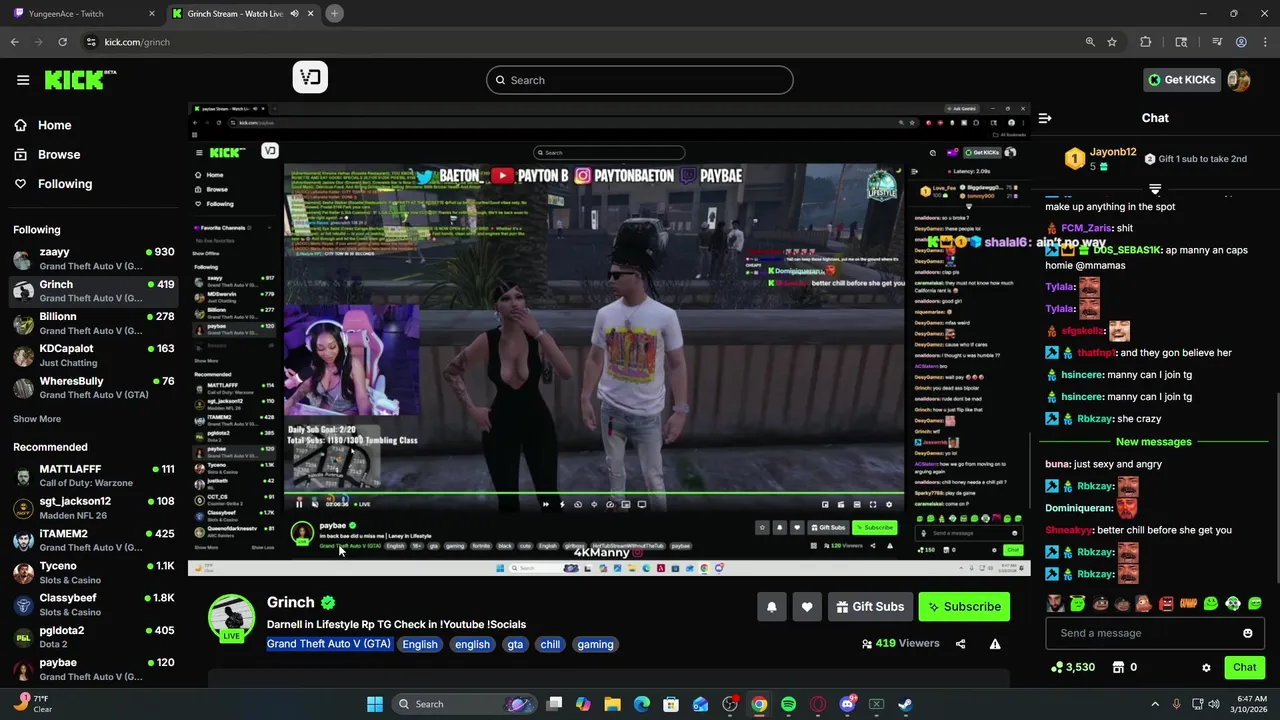Open volume control in system tray
The image size is (1280, 720).
coord(1215,704)
